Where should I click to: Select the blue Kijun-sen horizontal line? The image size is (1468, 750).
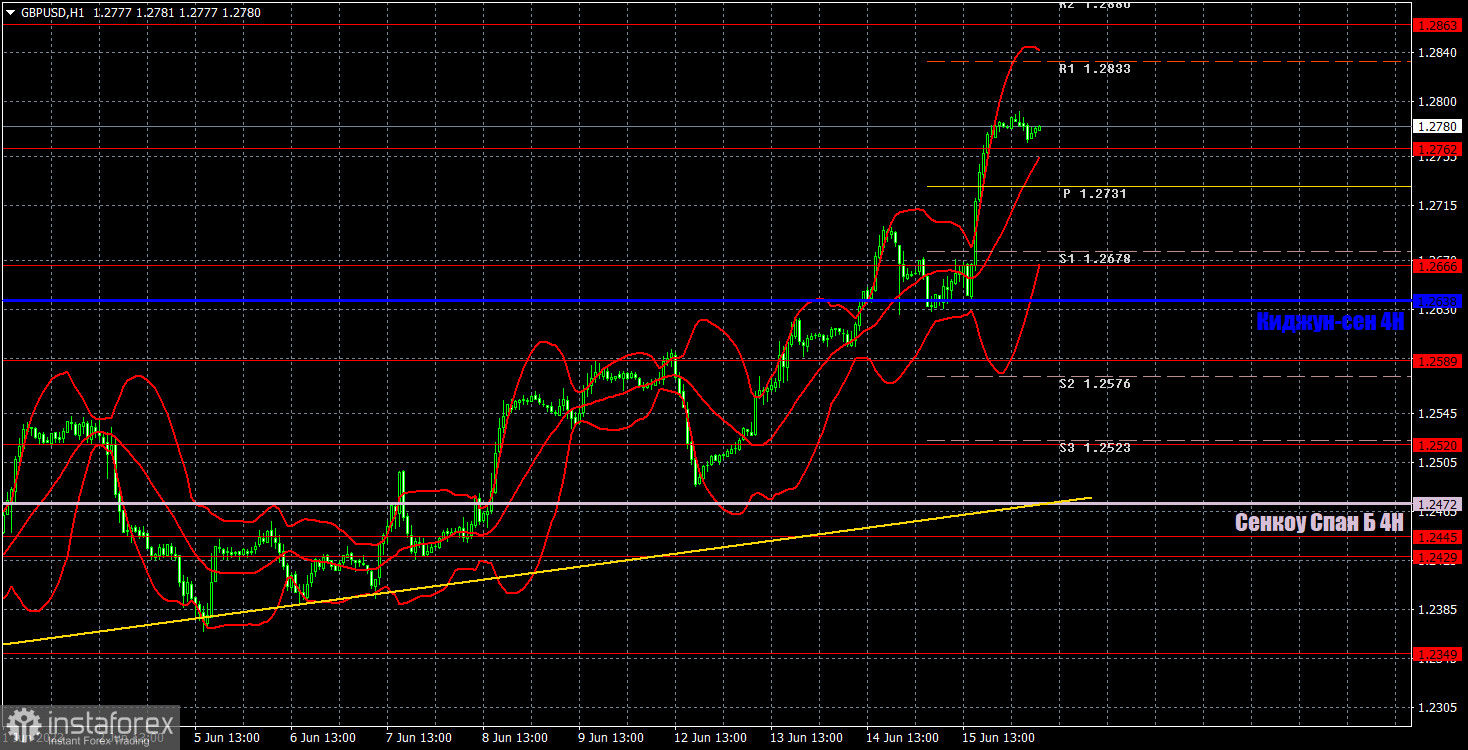coord(705,301)
